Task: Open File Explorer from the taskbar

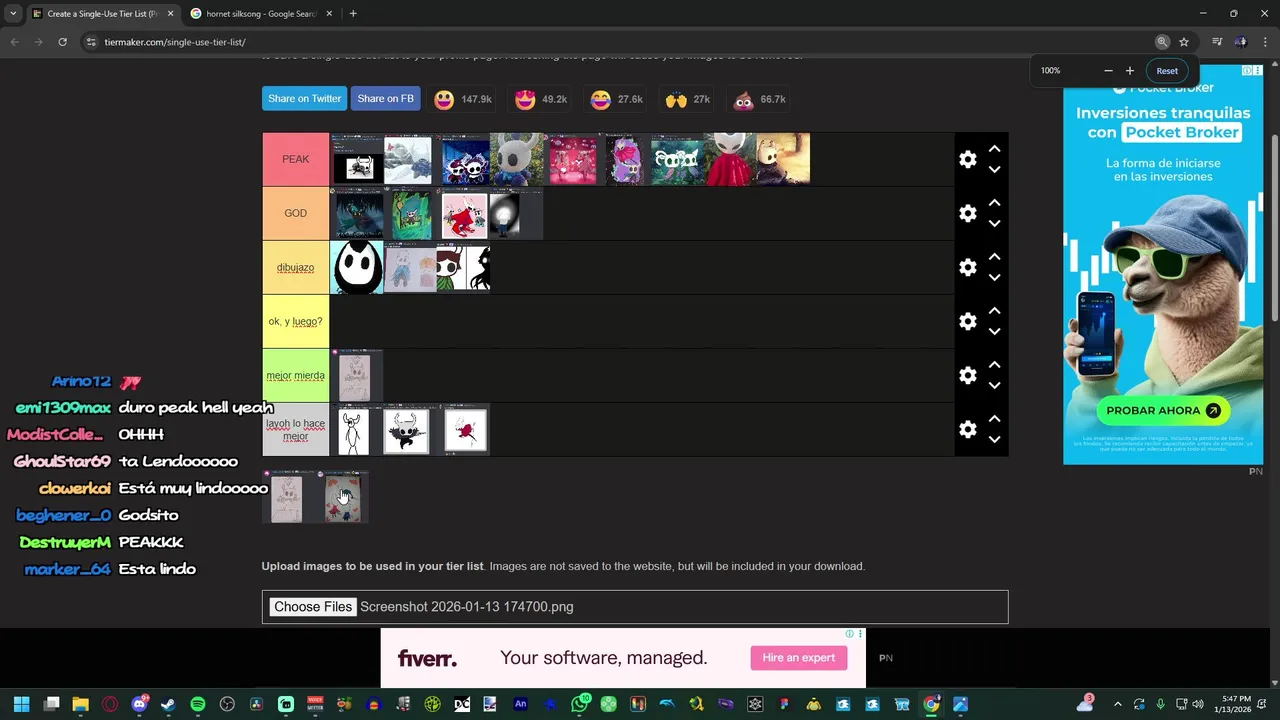Action: (x=80, y=704)
